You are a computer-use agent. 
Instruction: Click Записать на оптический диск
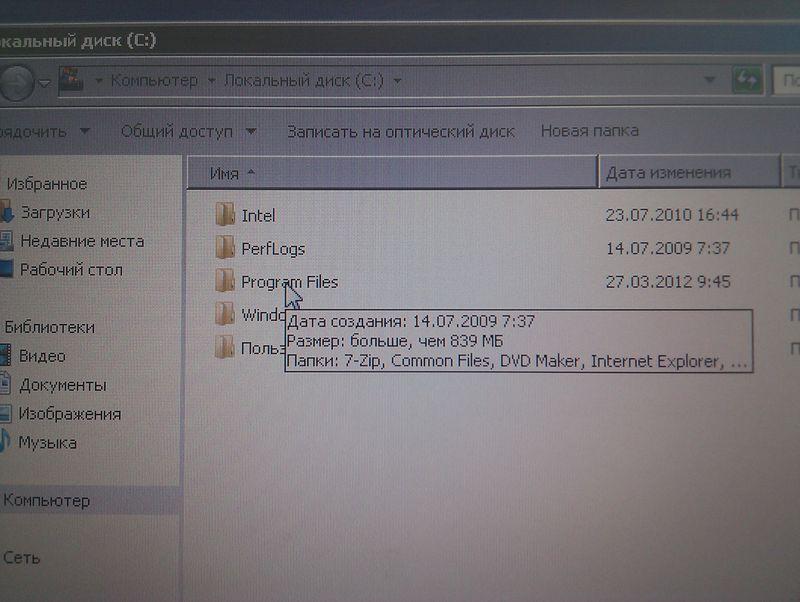[x=401, y=132]
